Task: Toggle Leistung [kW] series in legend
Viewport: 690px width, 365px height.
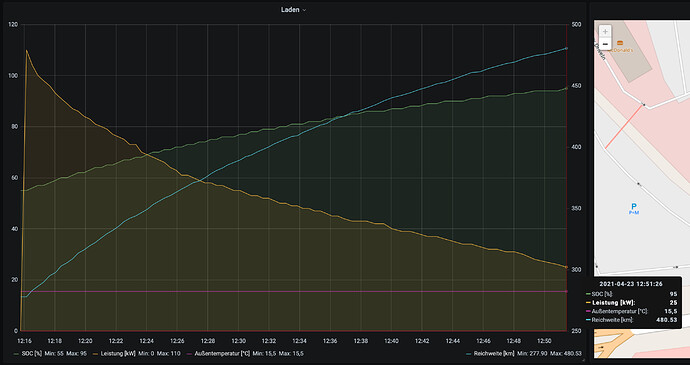Action: click(x=119, y=354)
